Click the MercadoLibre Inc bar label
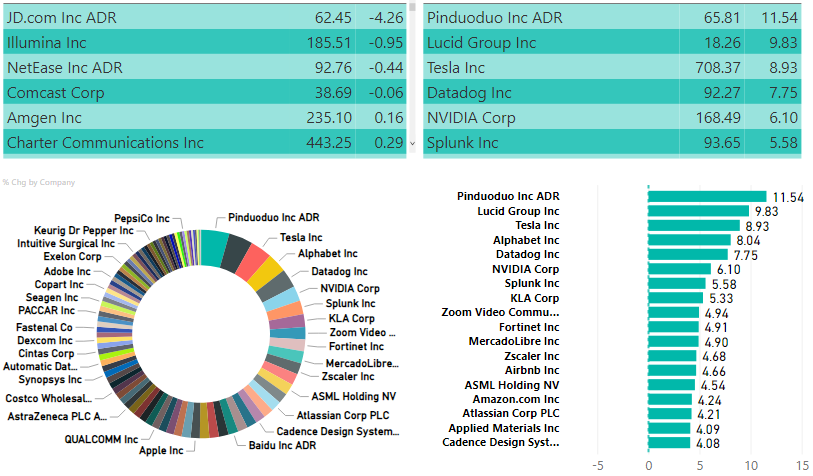Image resolution: width=813 pixels, height=476 pixels. [514, 341]
